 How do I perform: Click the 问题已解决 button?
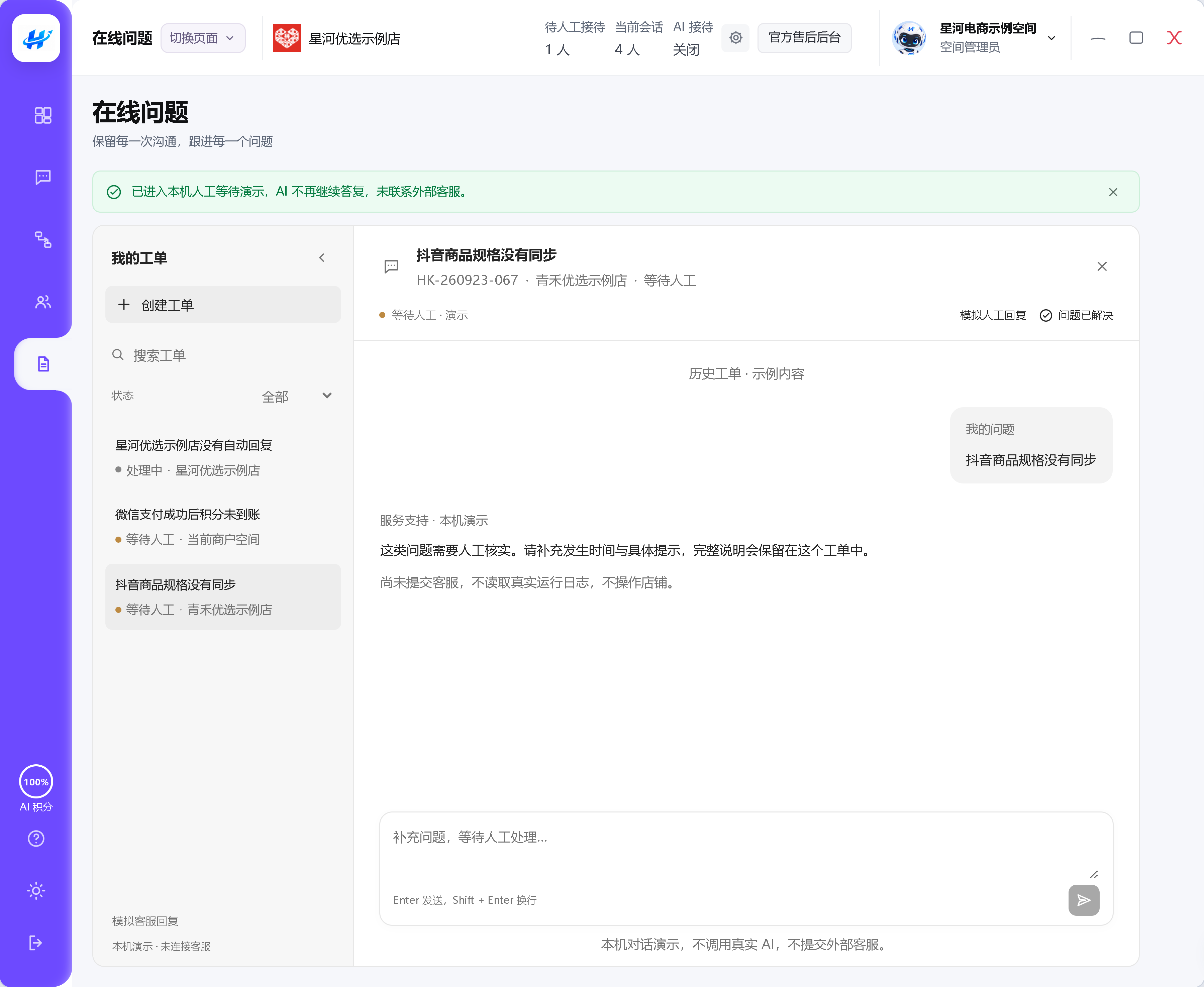coord(1076,315)
